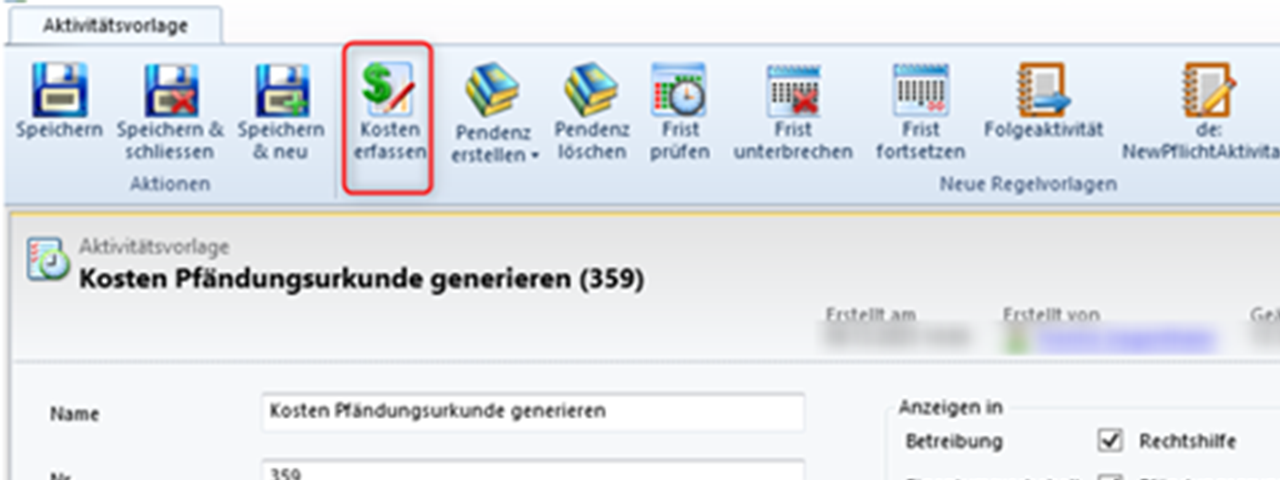Toggle the Rechtshilfe checkbox
The image size is (1280, 480).
pyautogui.click(x=1110, y=441)
